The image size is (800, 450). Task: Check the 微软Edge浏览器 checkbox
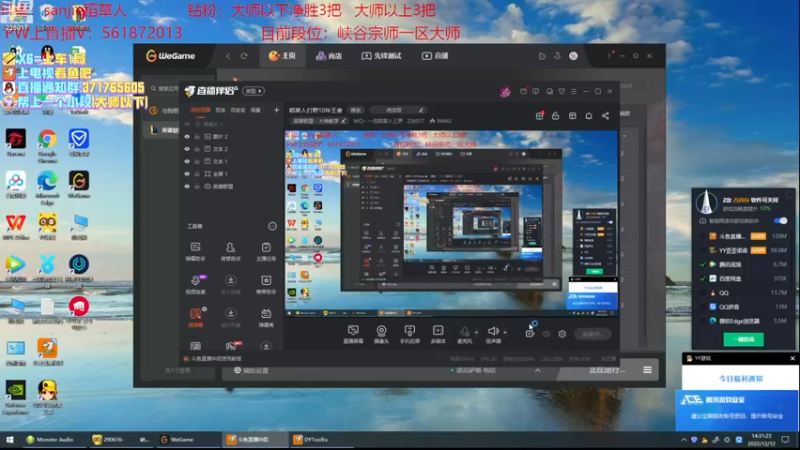tap(703, 321)
